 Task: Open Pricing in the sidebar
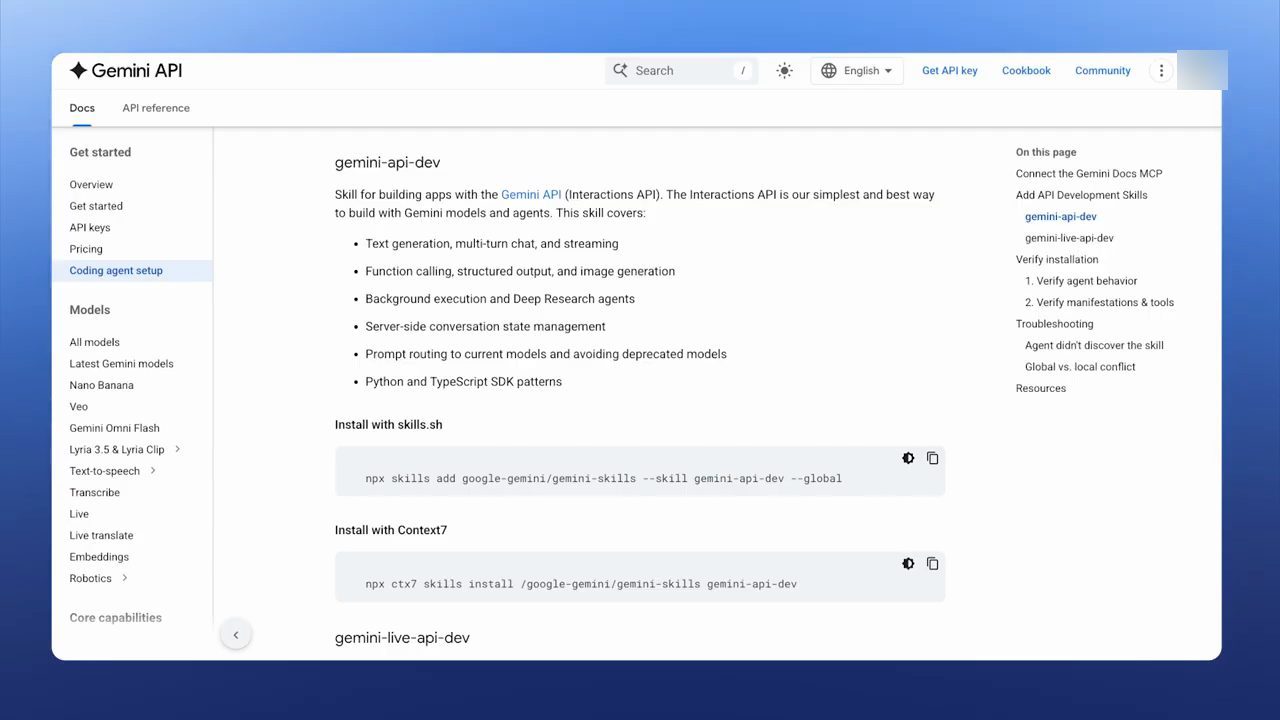[86, 249]
